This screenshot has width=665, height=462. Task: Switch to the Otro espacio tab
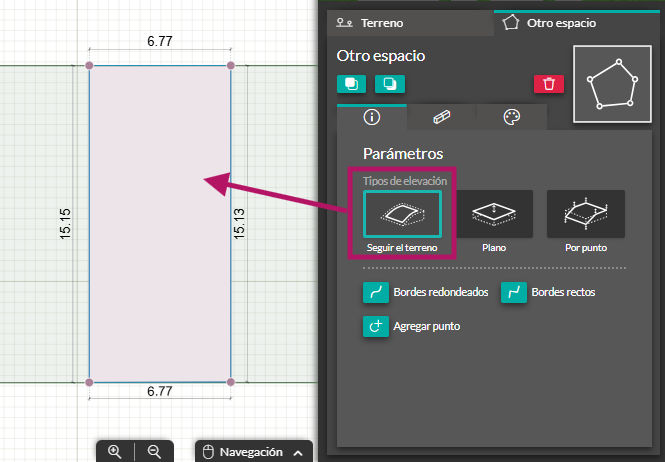pyautogui.click(x=577, y=23)
